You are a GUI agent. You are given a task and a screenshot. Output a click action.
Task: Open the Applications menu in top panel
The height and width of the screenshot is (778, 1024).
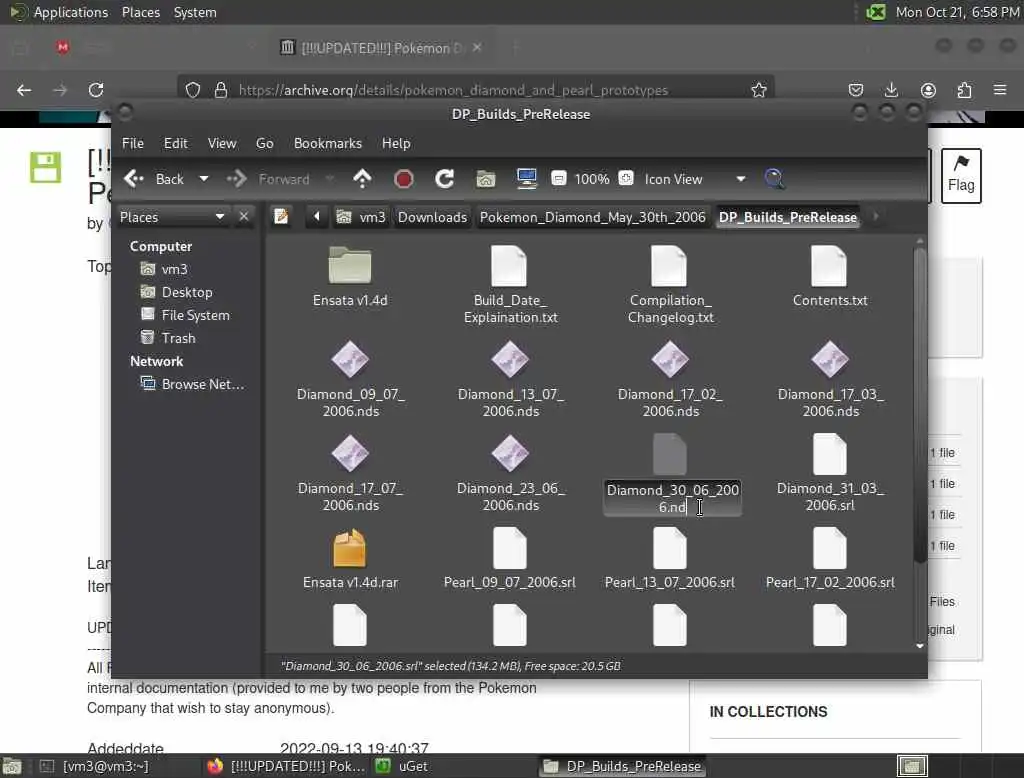tap(71, 12)
